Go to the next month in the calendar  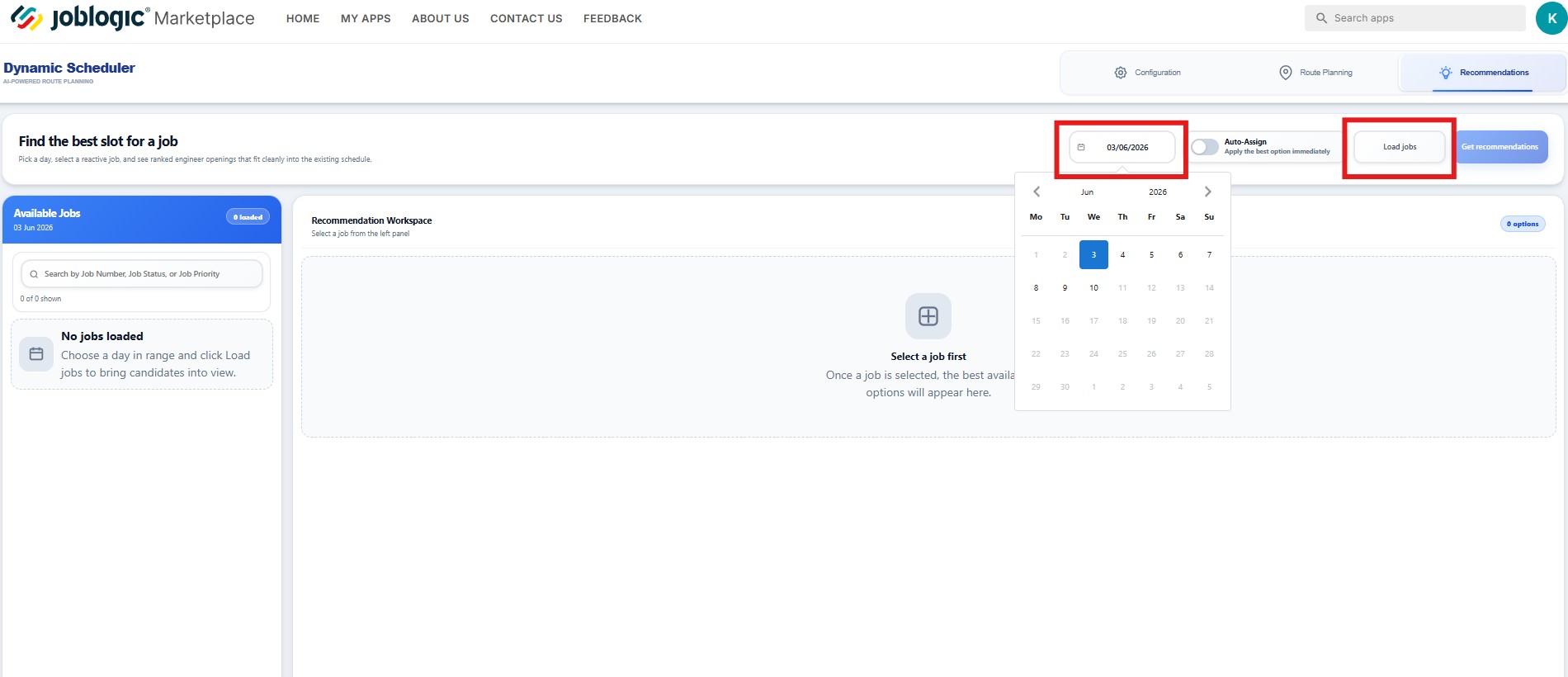[x=1208, y=192]
